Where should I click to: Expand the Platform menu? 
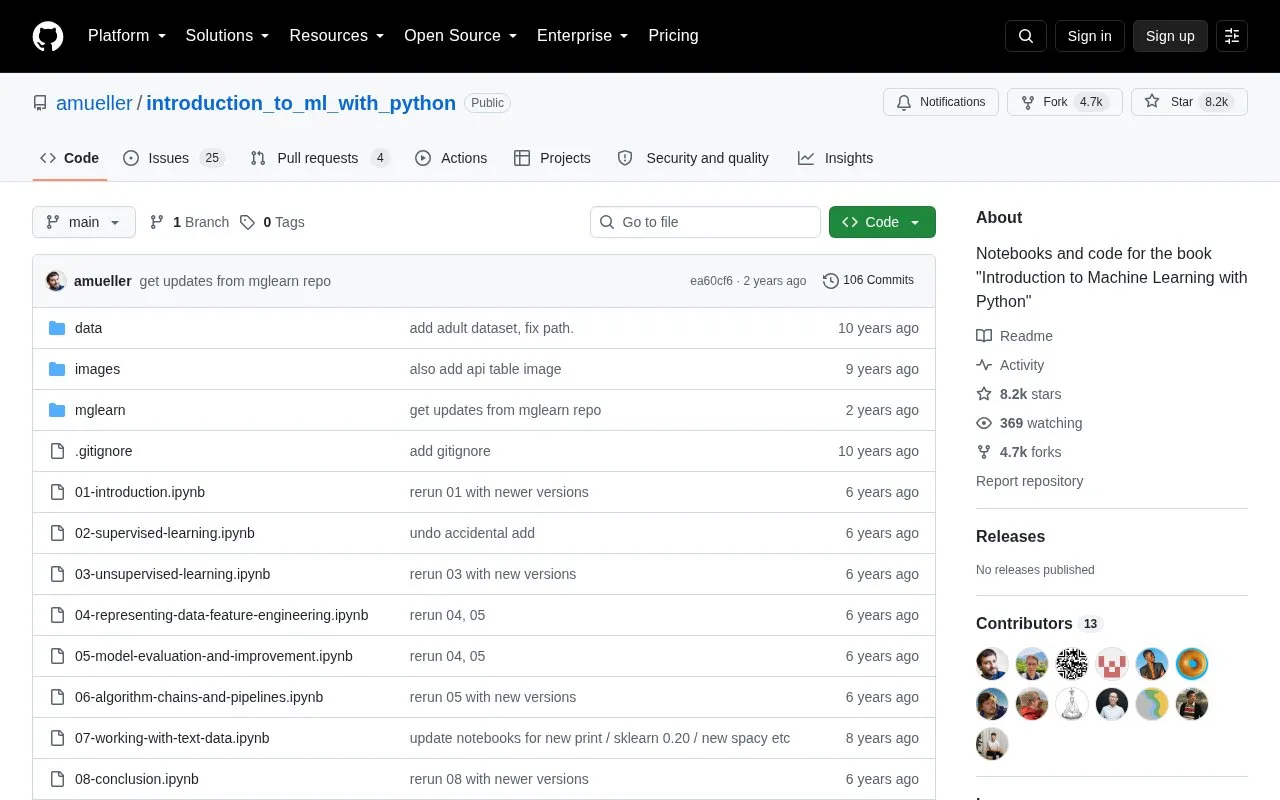(x=127, y=36)
